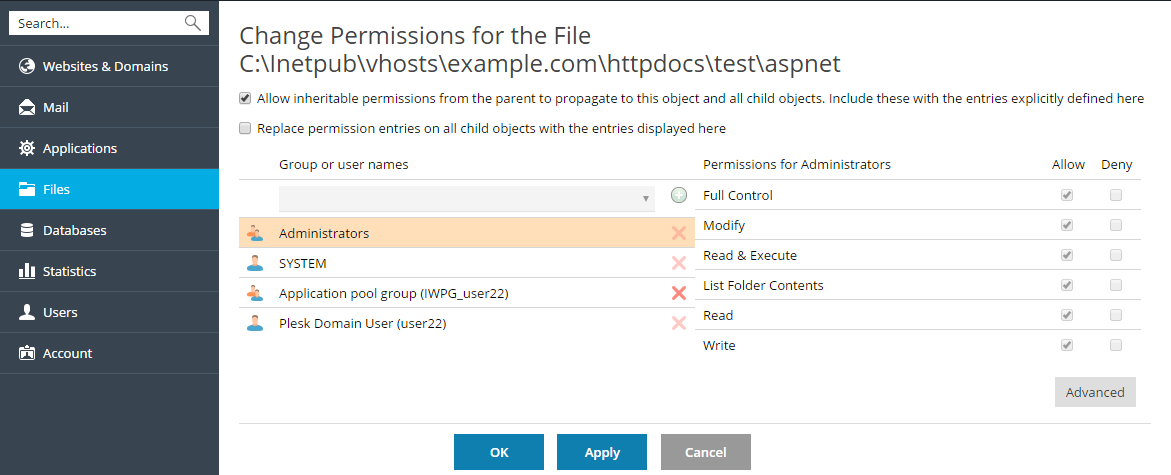Remove Administrators using its red X
1171x475 pixels.
pos(679,233)
